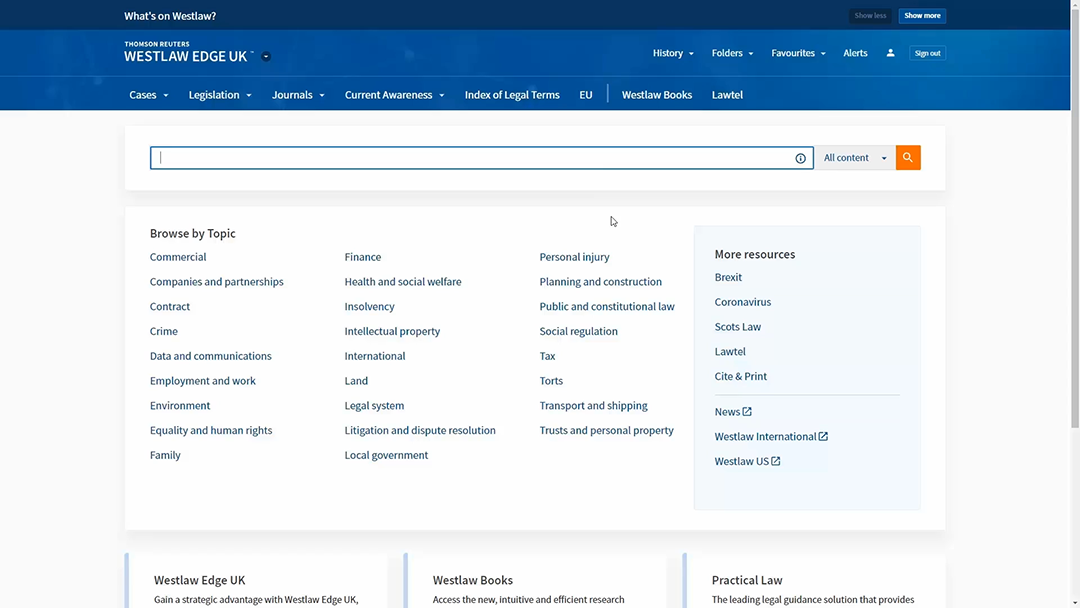The image size is (1080, 608).
Task: Expand the All content dropdown
Action: [x=855, y=158]
